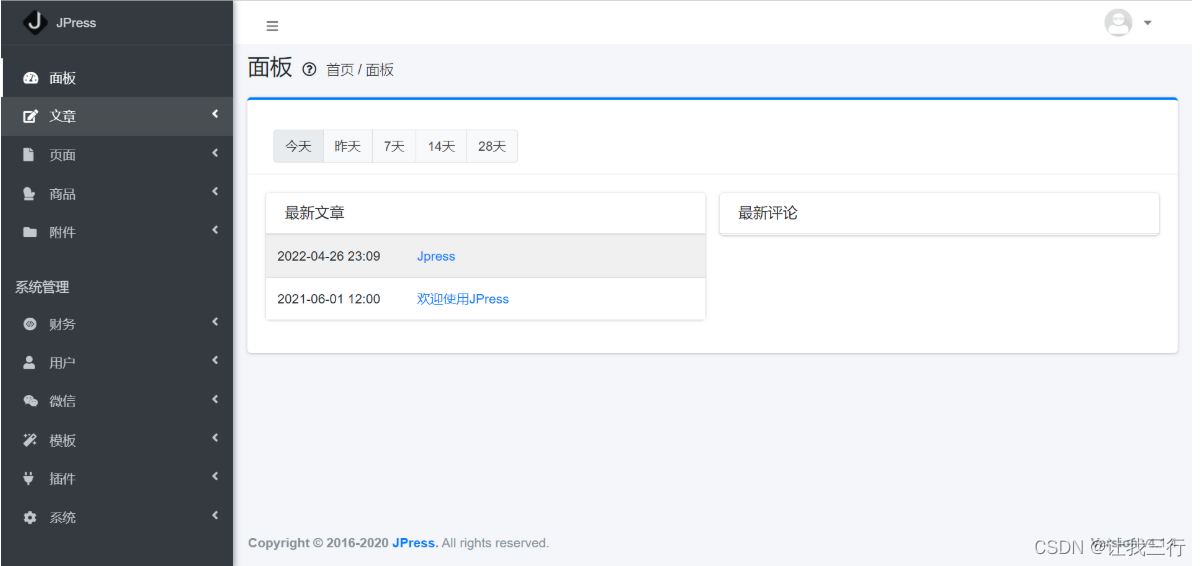Click the 面板 dashboard gauge icon
Image resolution: width=1201 pixels, height=566 pixels.
pos(30,78)
